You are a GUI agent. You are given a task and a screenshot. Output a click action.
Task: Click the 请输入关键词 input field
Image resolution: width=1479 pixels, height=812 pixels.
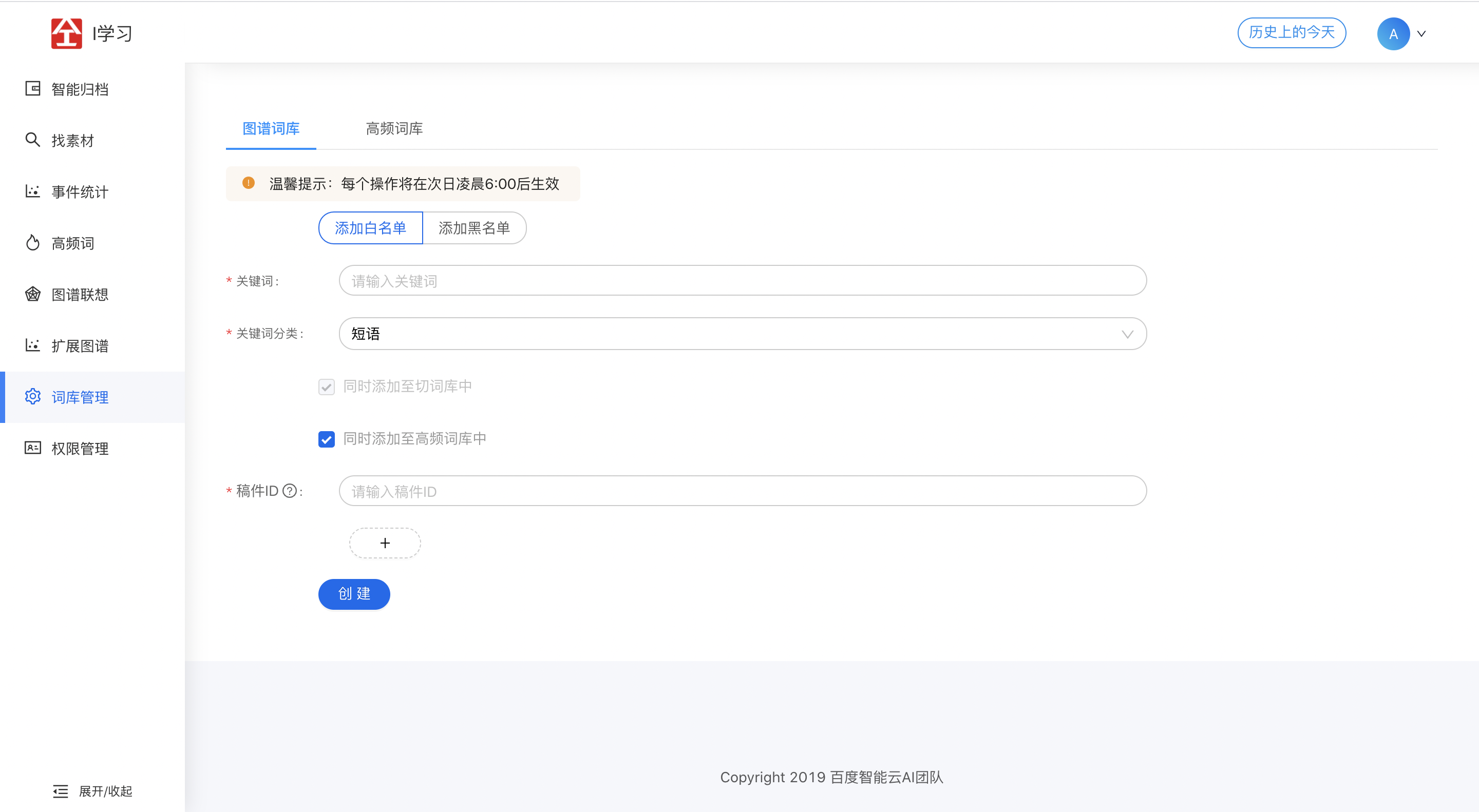pos(742,281)
